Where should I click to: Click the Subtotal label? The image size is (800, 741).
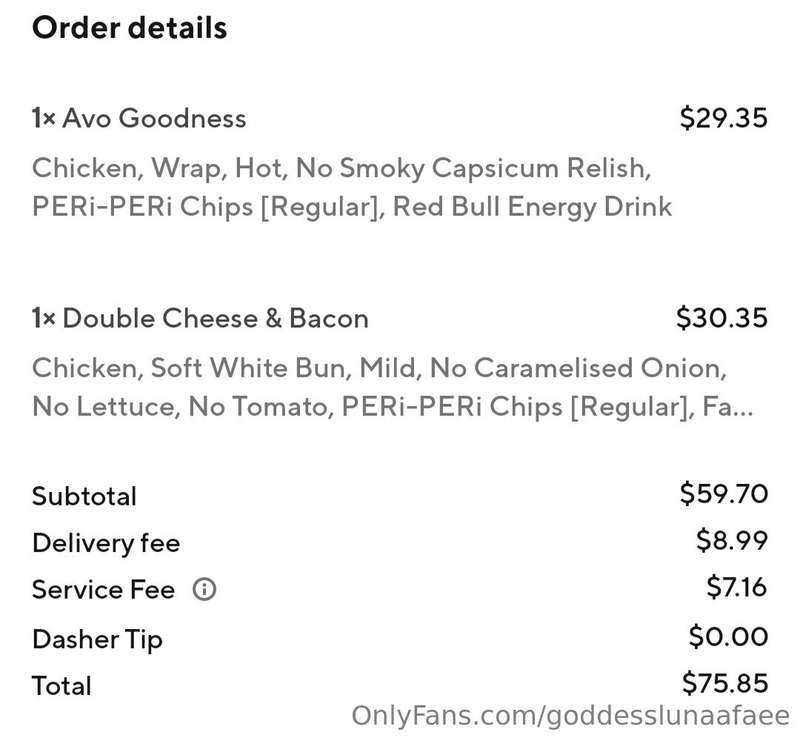[x=84, y=496]
